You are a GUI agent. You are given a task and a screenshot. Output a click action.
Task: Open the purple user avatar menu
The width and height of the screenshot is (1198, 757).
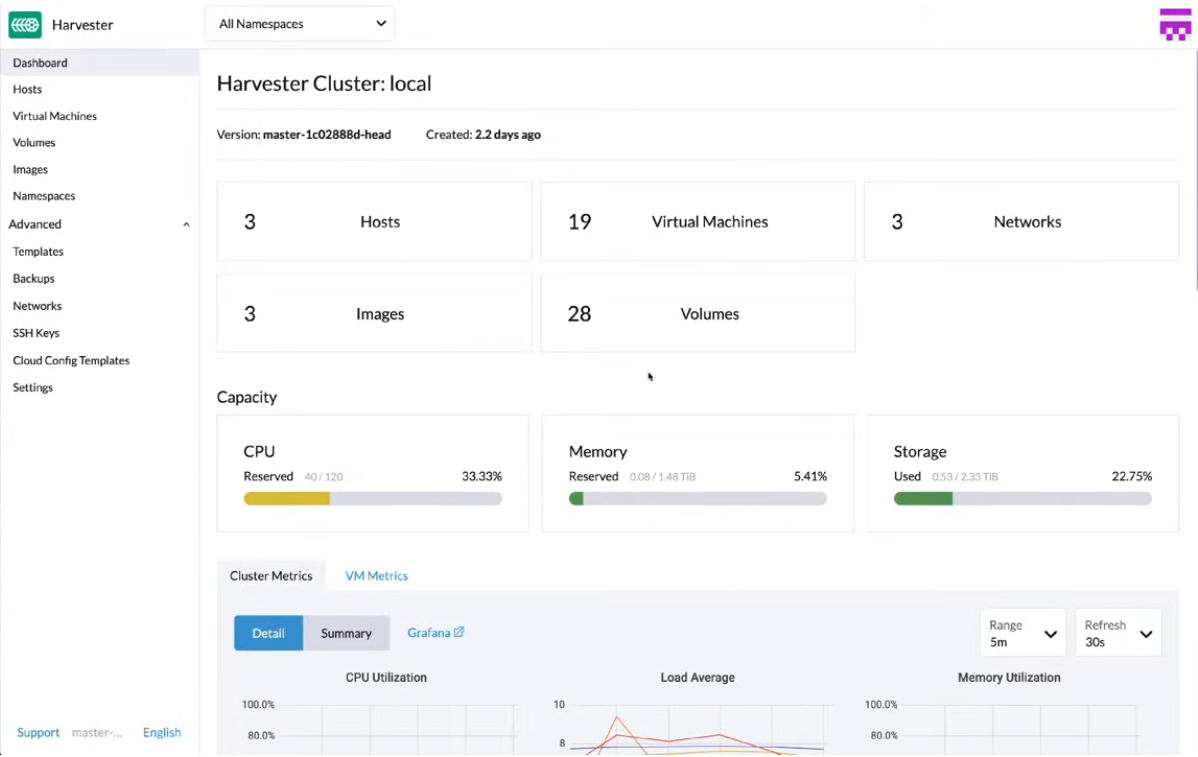(x=1174, y=24)
